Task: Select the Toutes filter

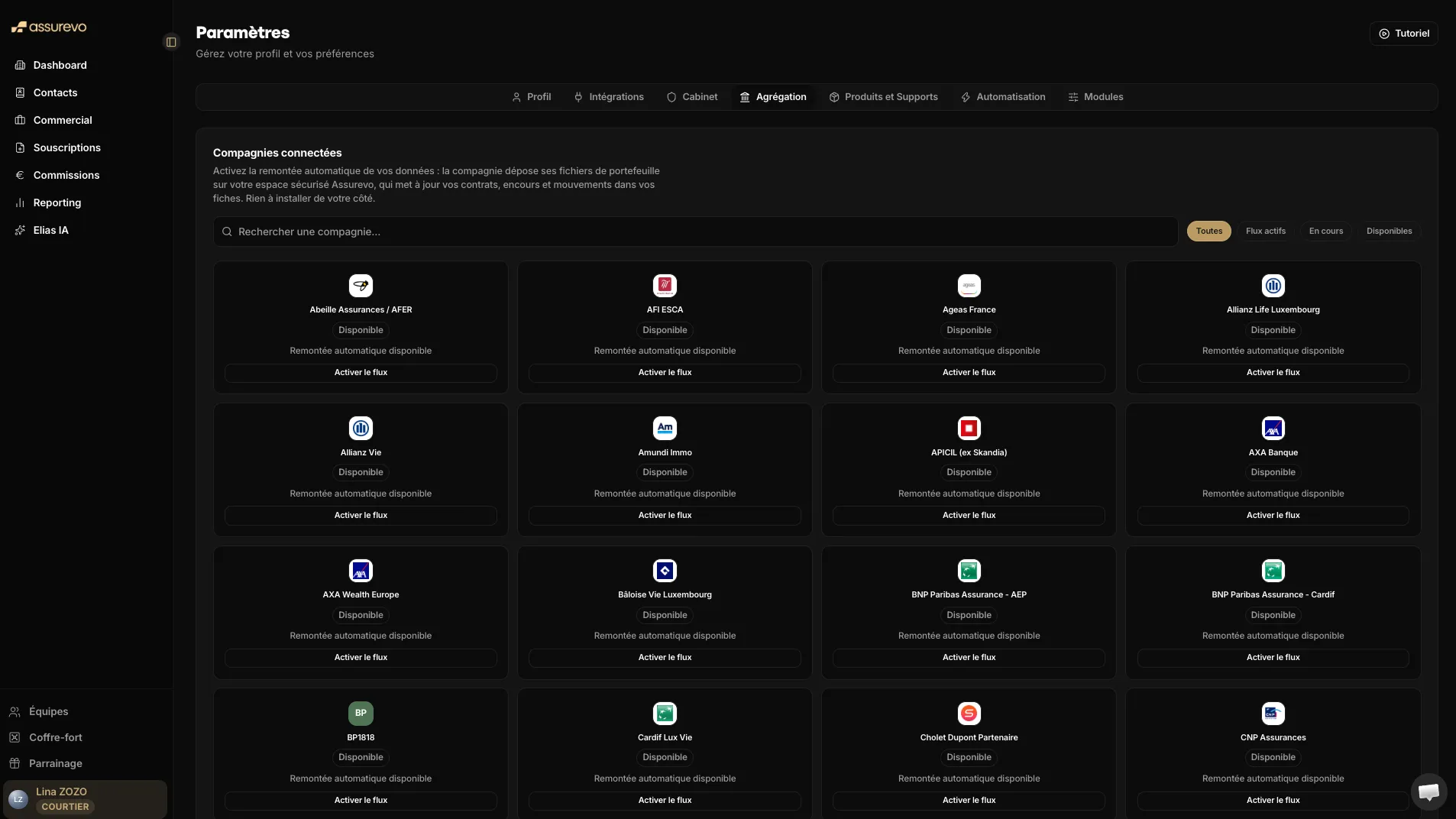Action: 1208,231
